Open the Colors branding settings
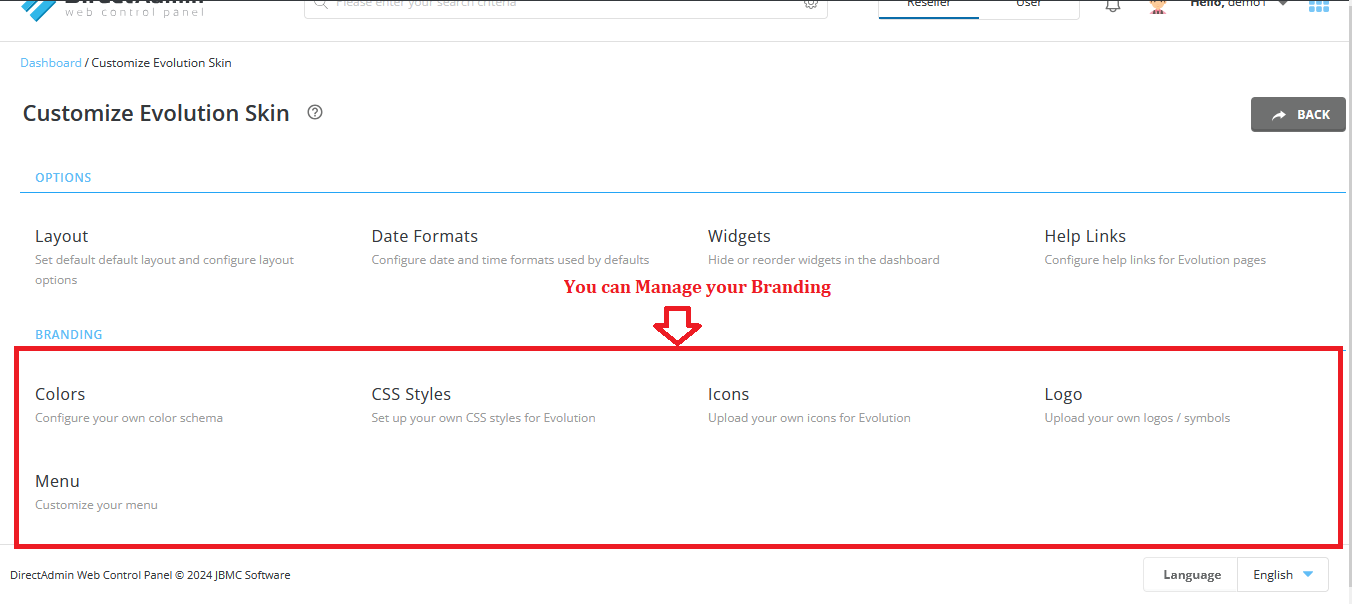 [60, 394]
